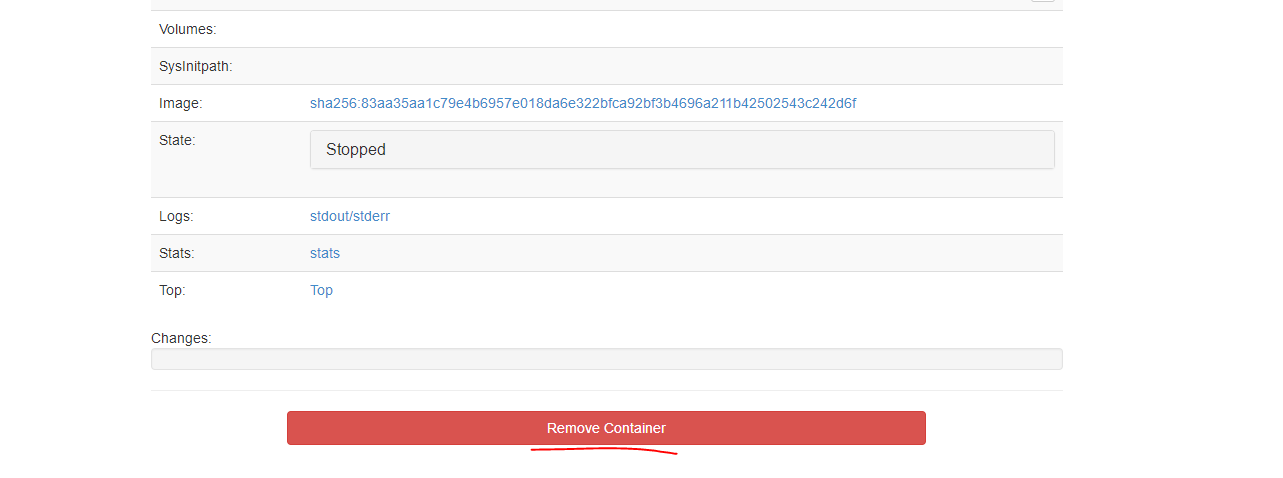Viewport: 1283px width, 478px height.
Task: Click the red Remove Container button
Action: click(x=606, y=428)
